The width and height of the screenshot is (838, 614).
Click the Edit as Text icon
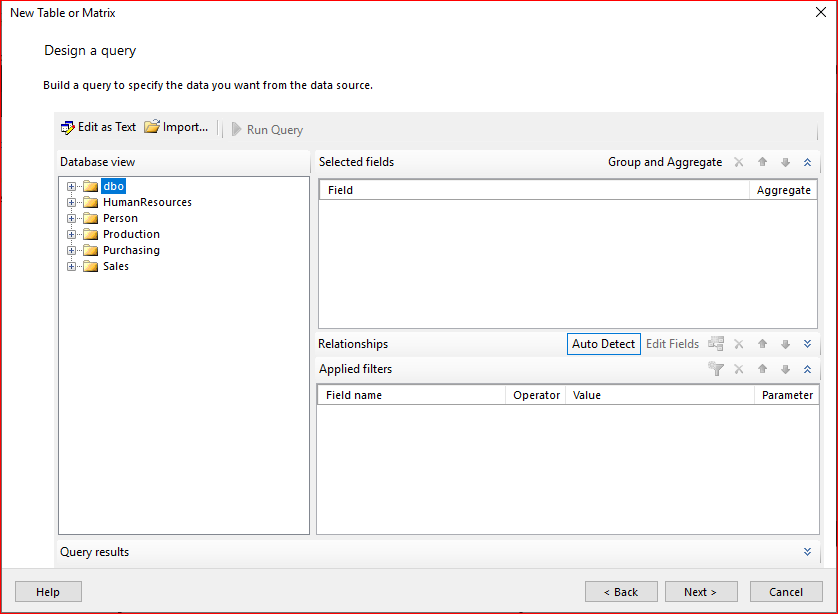tap(68, 128)
